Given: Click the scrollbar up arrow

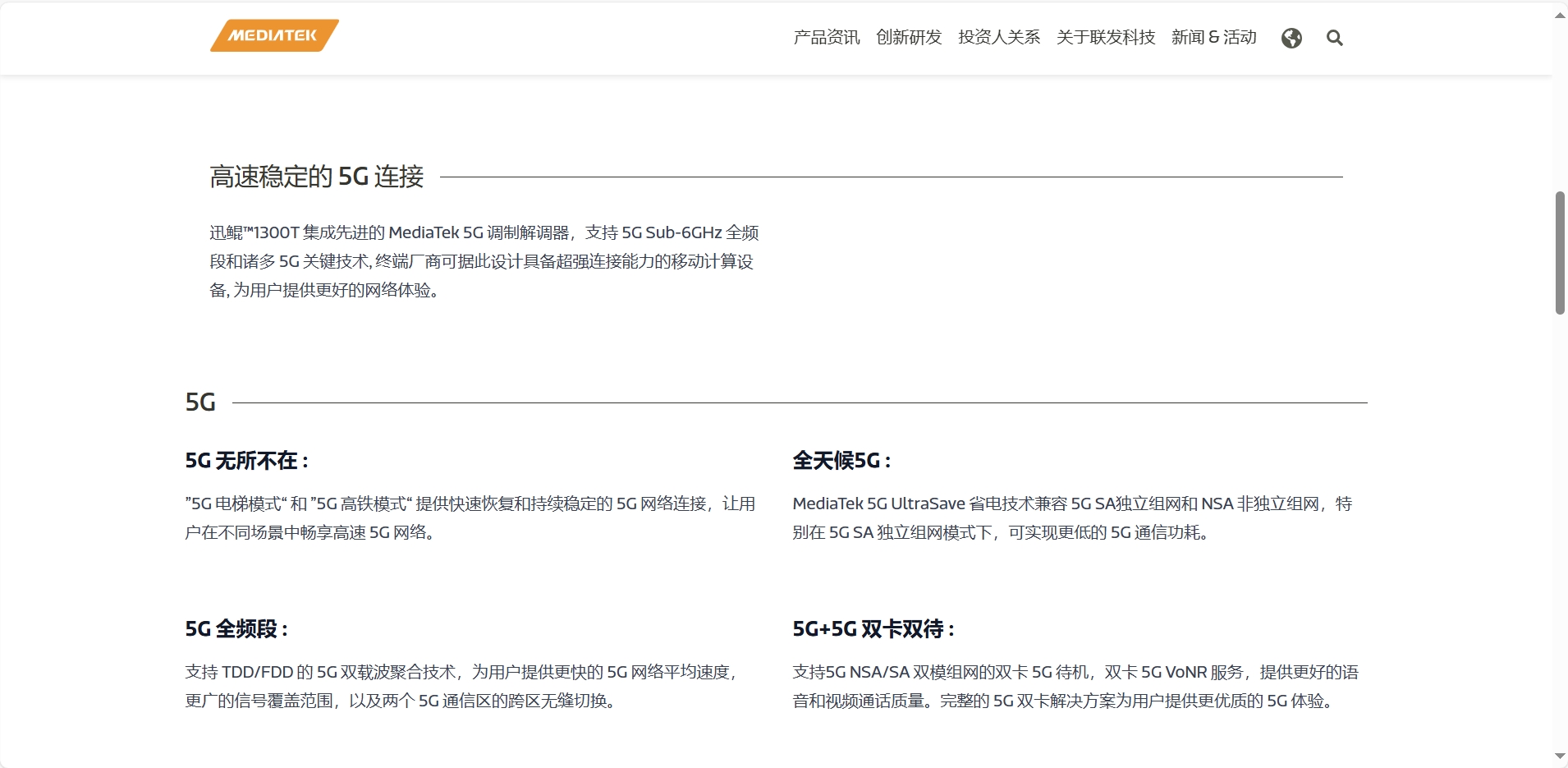Looking at the screenshot, I should pyautogui.click(x=1560, y=15).
